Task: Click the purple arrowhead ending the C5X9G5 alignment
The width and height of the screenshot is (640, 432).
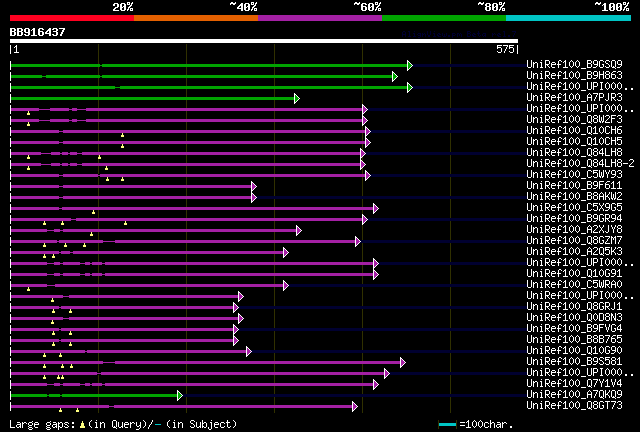Action: click(x=376, y=209)
